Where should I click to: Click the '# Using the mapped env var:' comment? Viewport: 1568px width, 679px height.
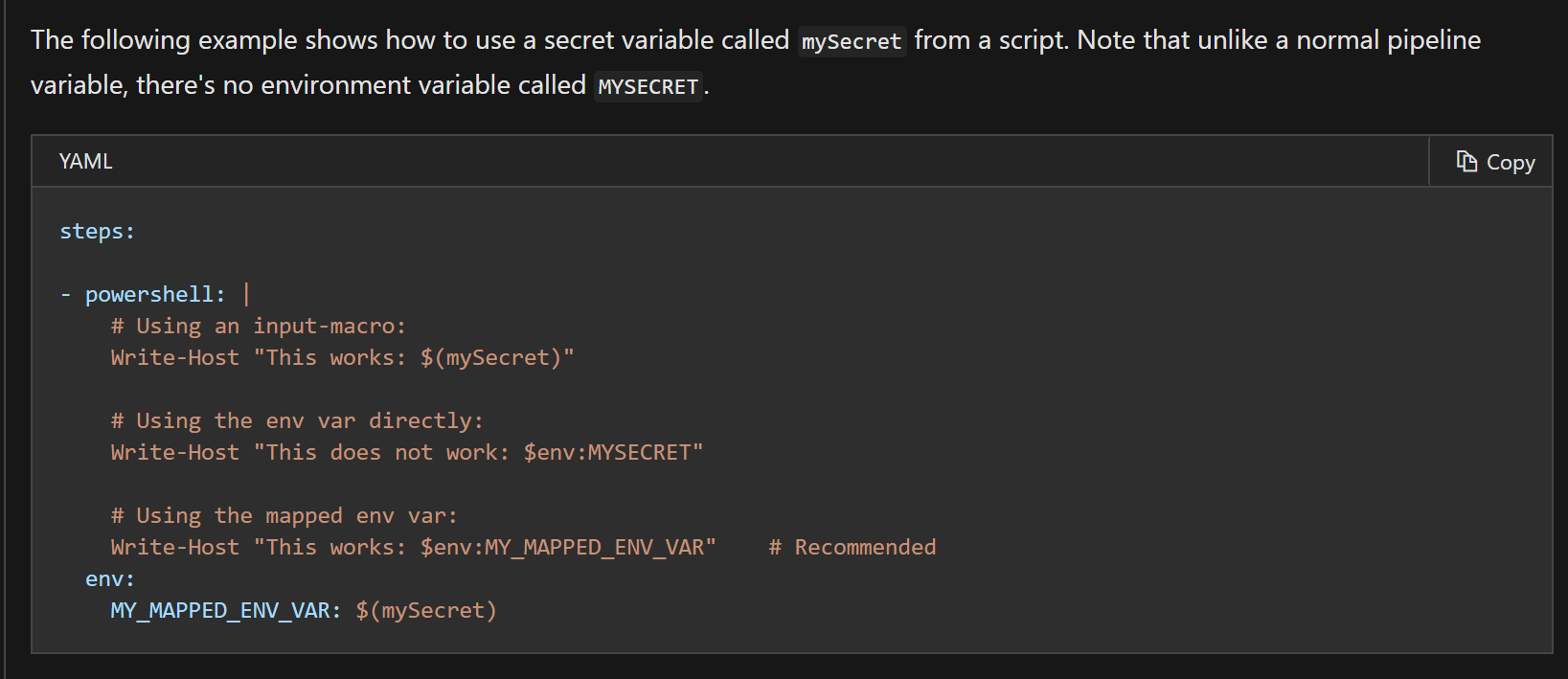coord(284,516)
